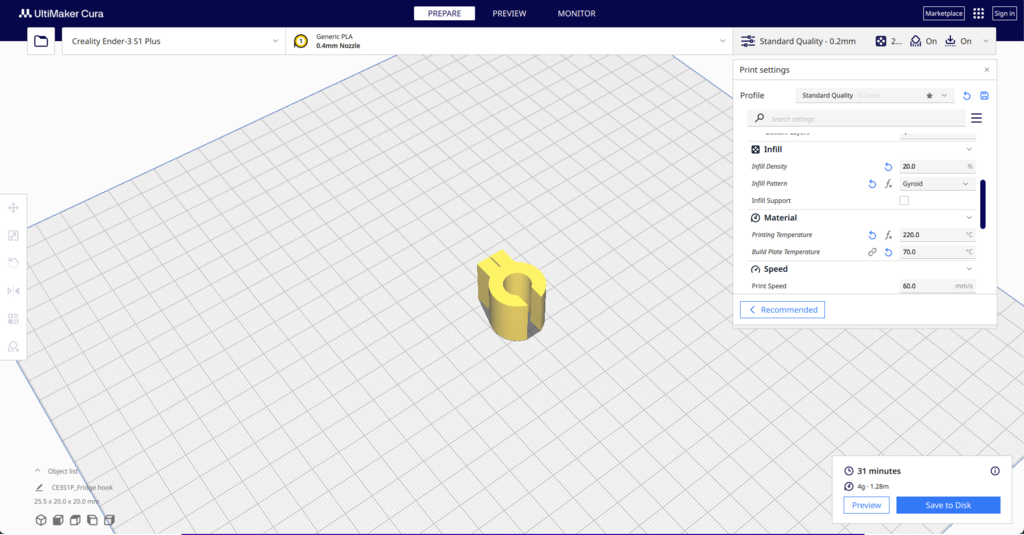
Task: Click formula icon next to Printing Temperature
Action: click(888, 235)
